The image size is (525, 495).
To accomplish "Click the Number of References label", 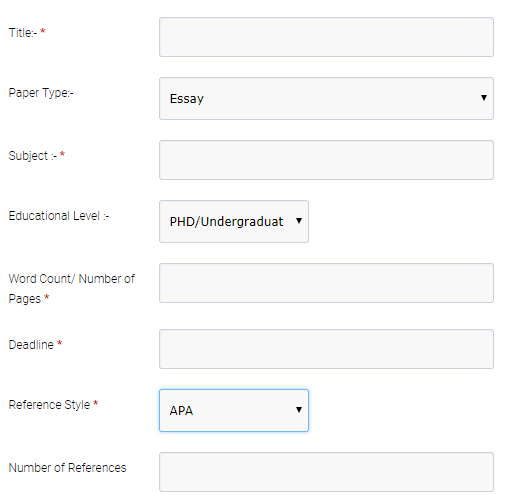I will tap(67, 468).
